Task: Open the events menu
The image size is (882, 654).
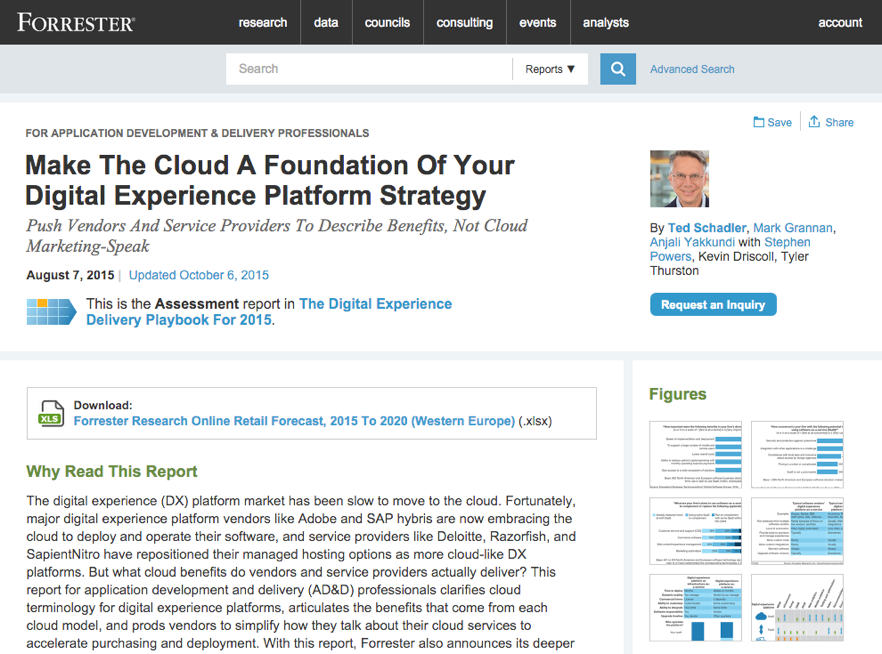Action: [538, 22]
